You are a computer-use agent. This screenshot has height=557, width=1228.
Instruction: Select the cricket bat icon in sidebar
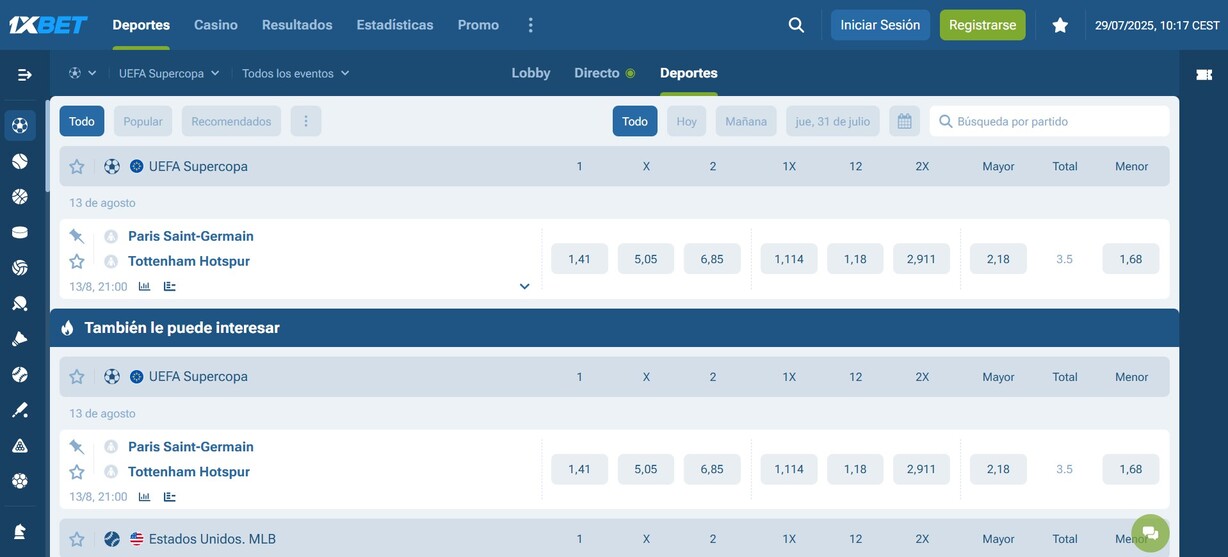[20, 410]
